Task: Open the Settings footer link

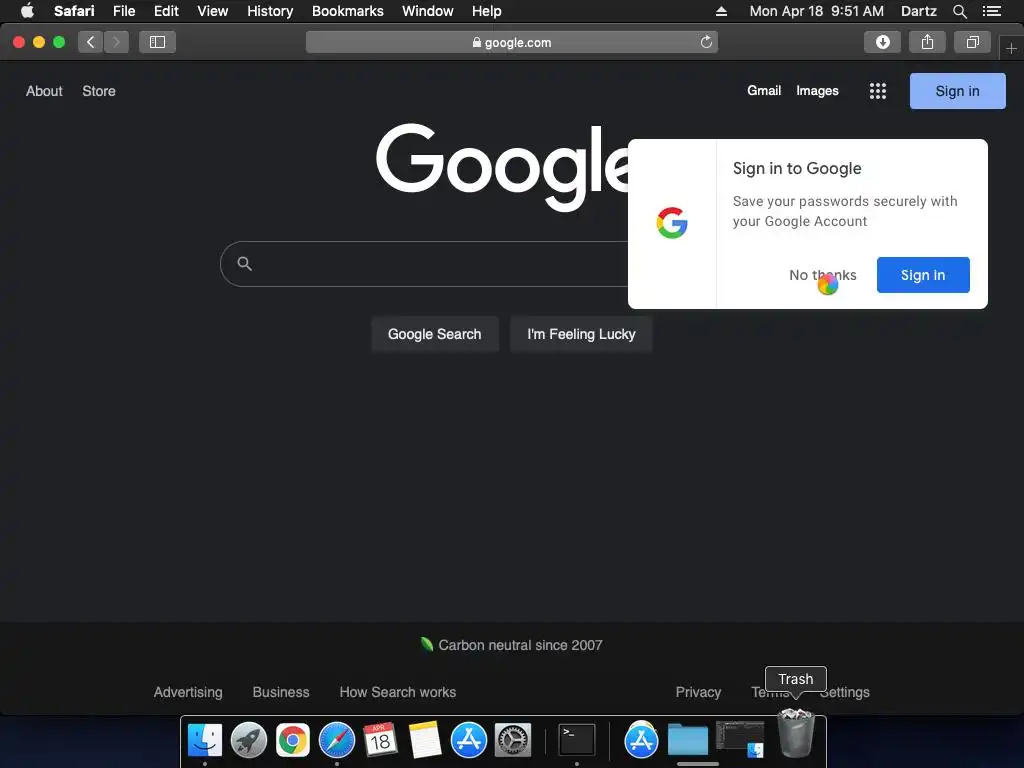Action: coord(844,692)
